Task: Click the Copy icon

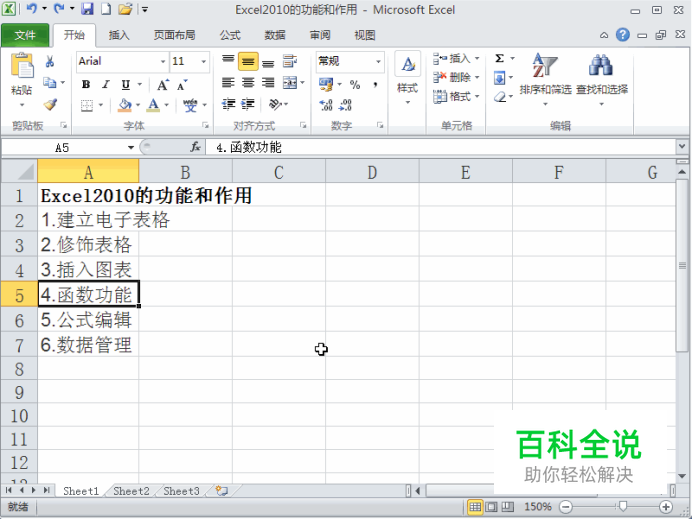Action: (49, 83)
